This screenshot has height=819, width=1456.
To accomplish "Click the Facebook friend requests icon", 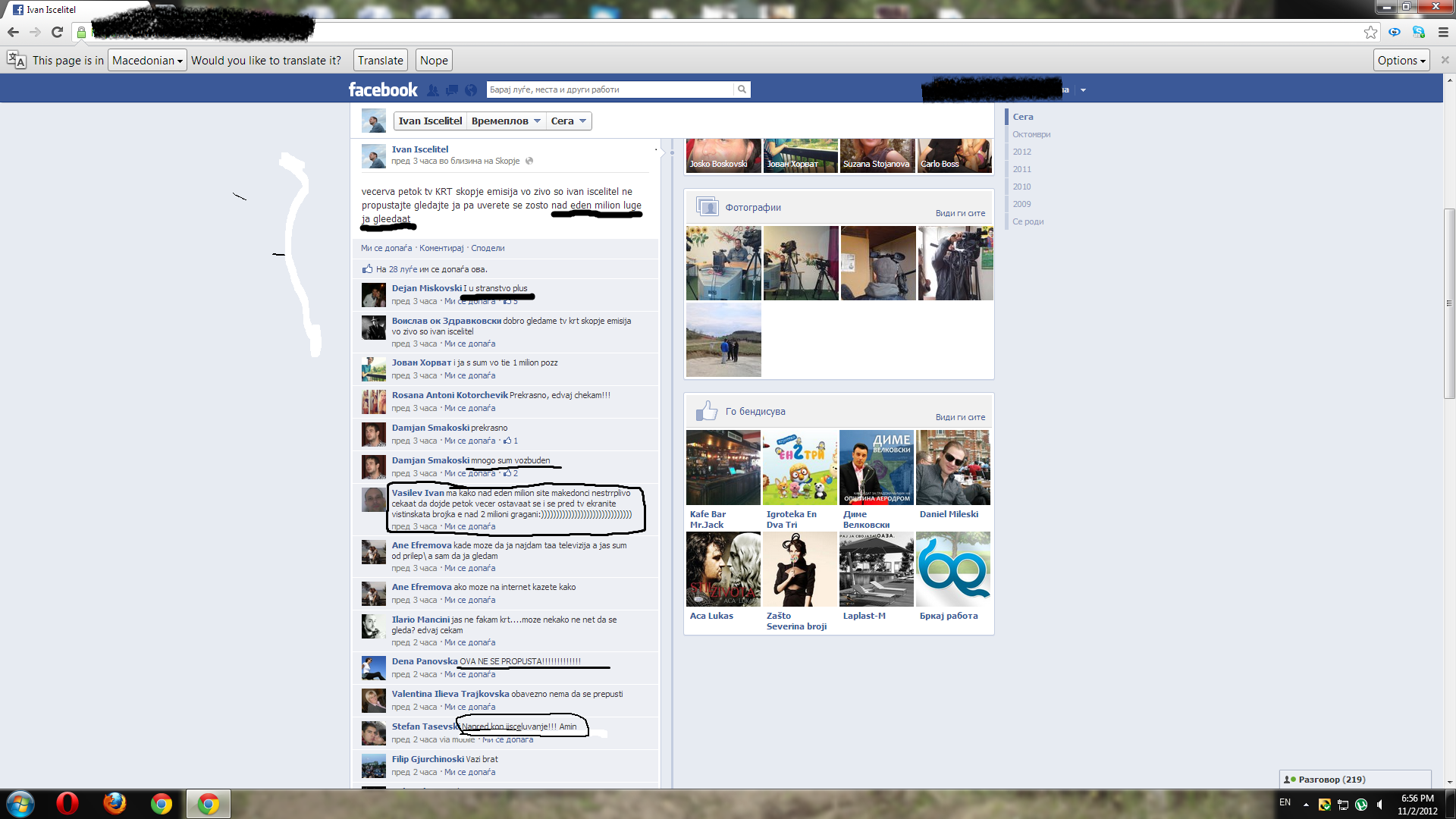I will tap(433, 90).
